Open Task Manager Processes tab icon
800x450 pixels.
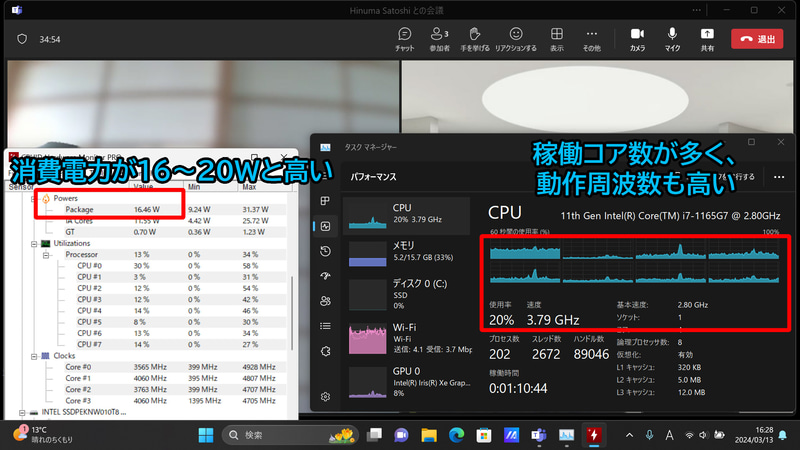pyautogui.click(x=325, y=201)
